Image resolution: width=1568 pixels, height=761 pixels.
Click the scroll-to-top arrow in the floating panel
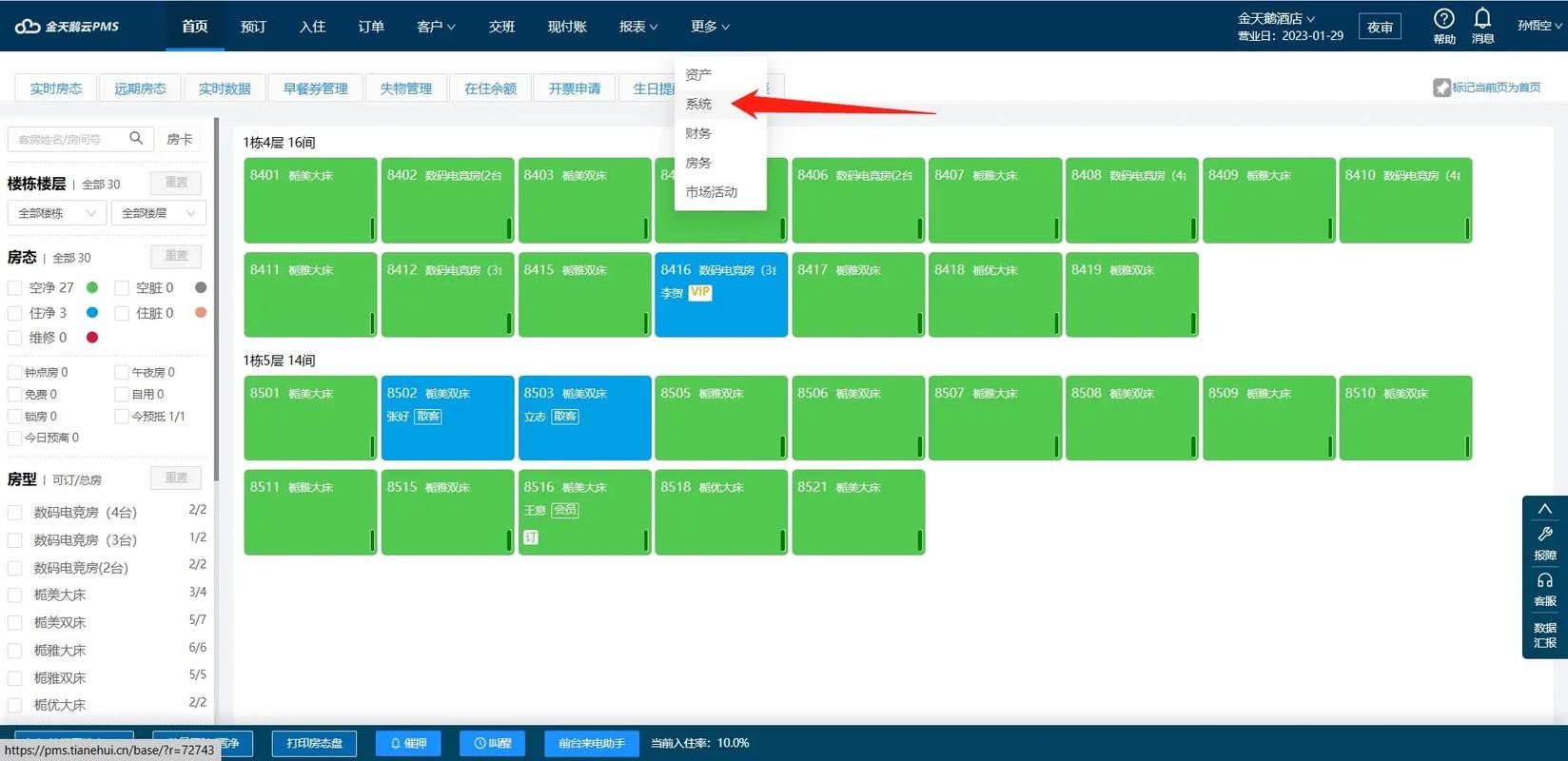click(1545, 509)
